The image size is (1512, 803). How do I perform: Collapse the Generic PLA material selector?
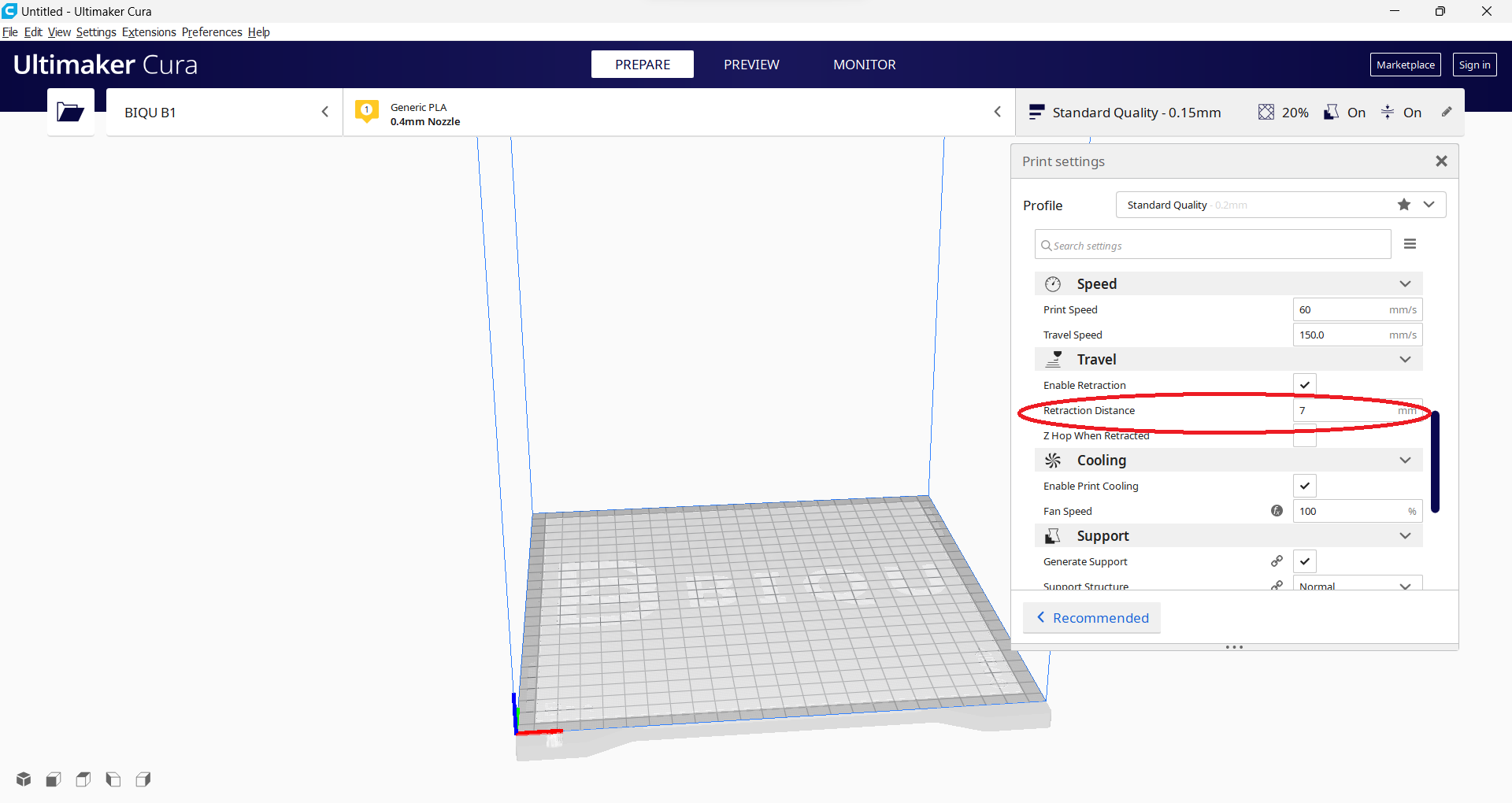point(998,112)
